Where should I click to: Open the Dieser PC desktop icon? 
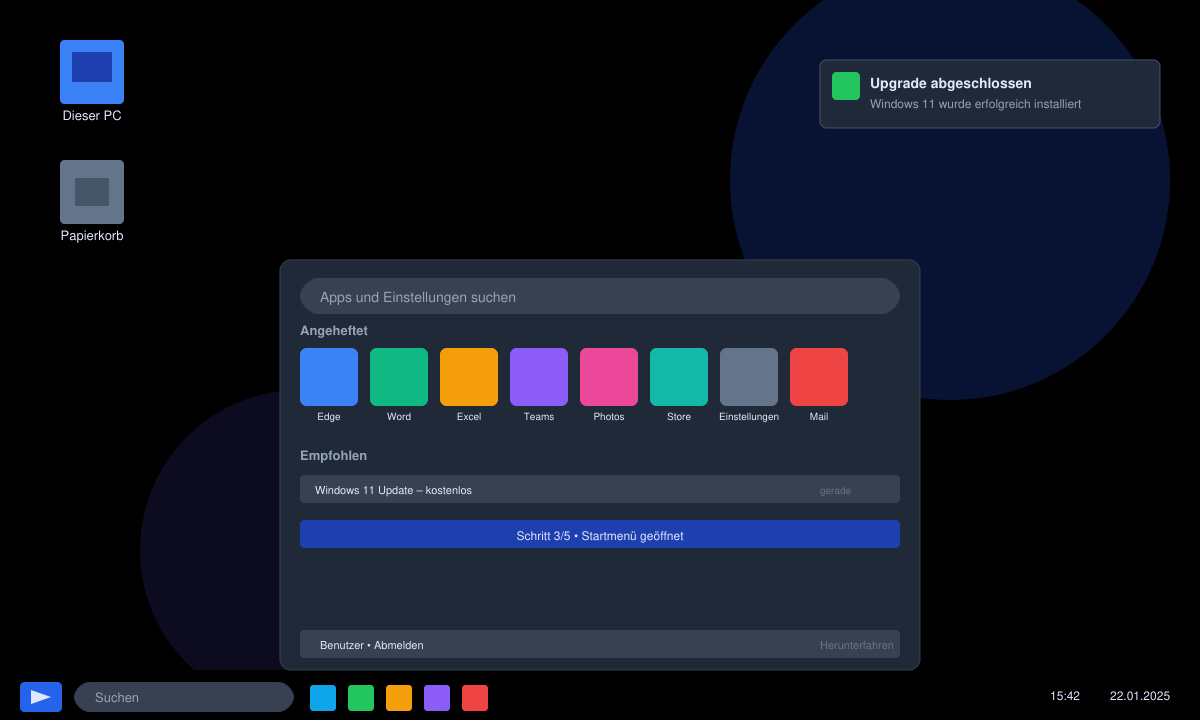tap(92, 72)
